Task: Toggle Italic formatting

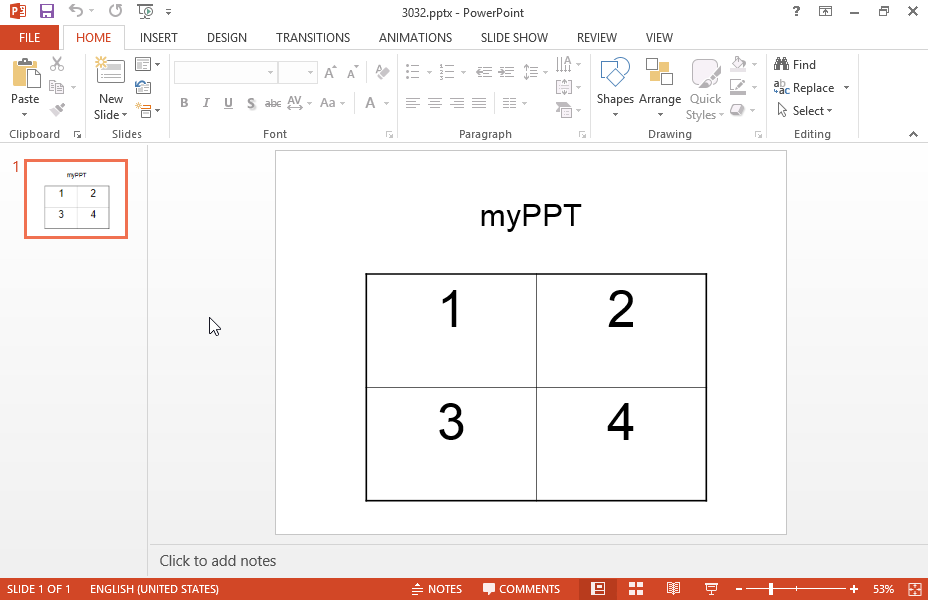Action: tap(206, 103)
